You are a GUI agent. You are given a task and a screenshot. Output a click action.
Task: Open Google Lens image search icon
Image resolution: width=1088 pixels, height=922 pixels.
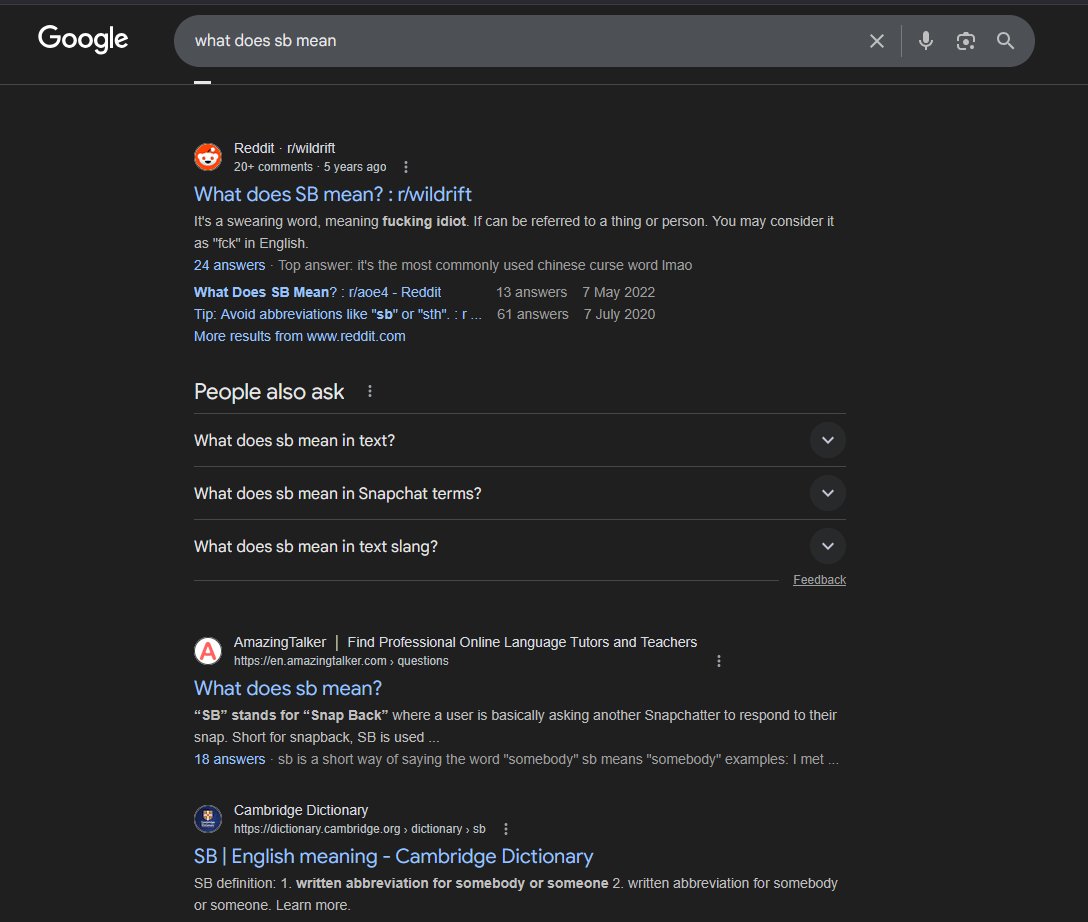[x=965, y=41]
